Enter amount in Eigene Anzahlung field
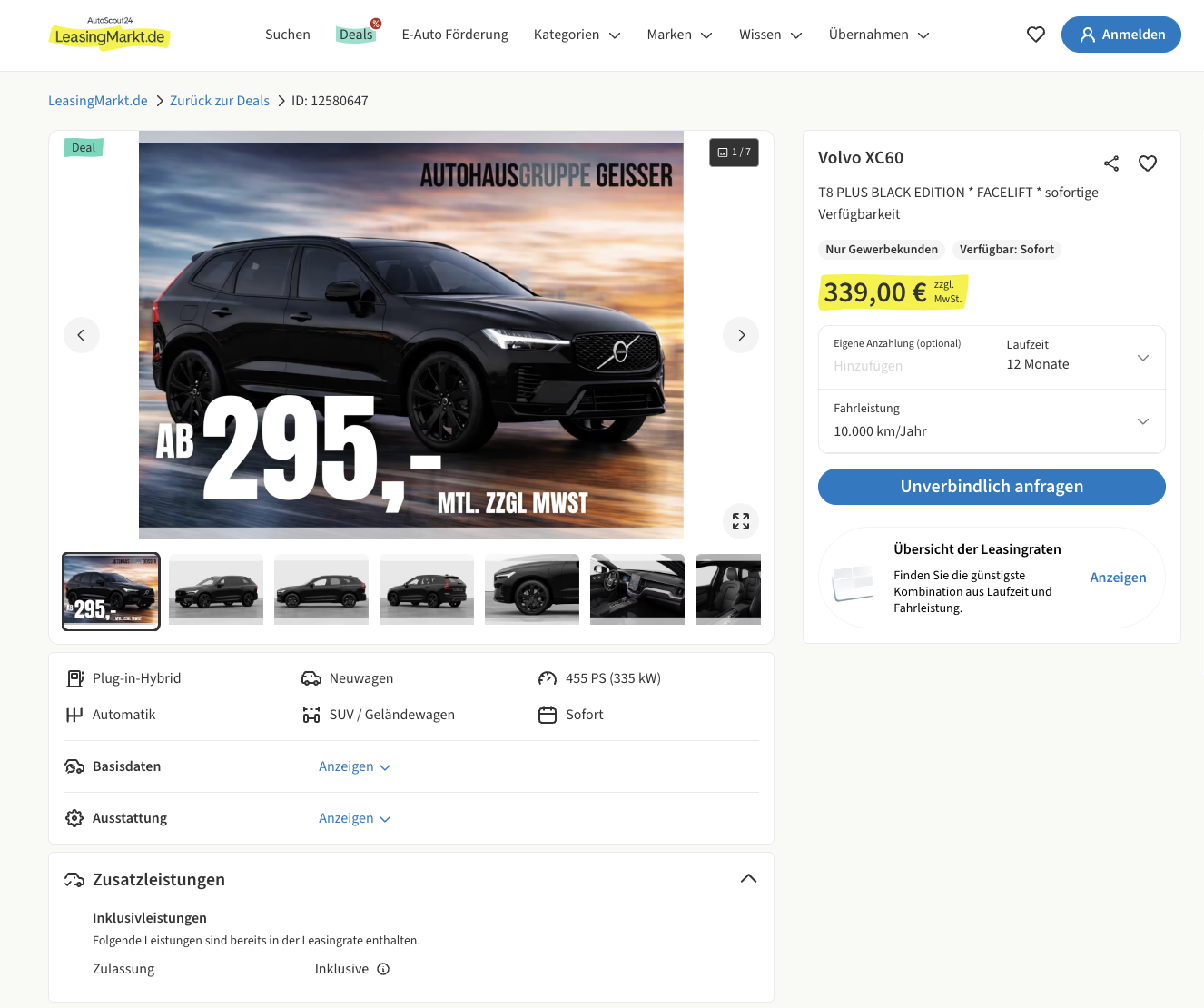The width and height of the screenshot is (1204, 1008). [905, 366]
